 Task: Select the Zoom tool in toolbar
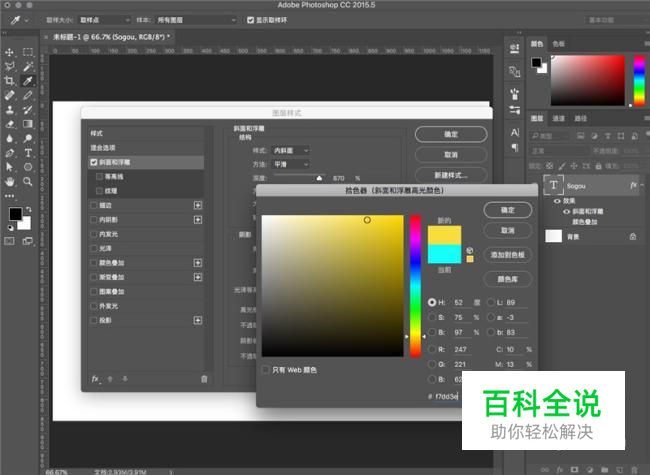pos(28,182)
